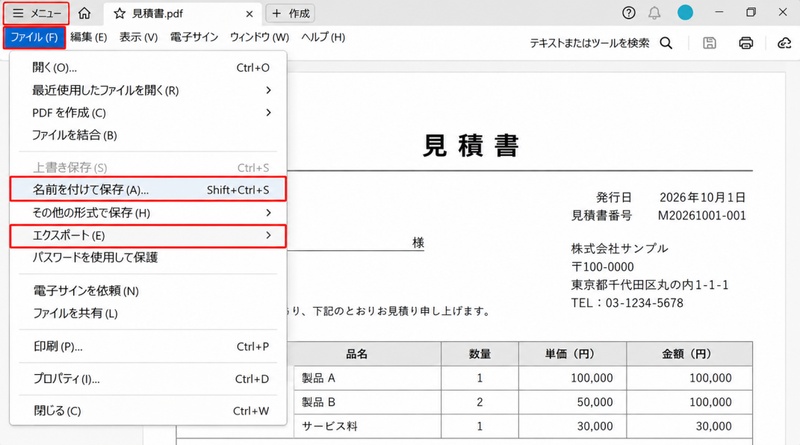Image resolution: width=800 pixels, height=445 pixels.
Task: Open the 電子サイン menu
Action: click(194, 37)
